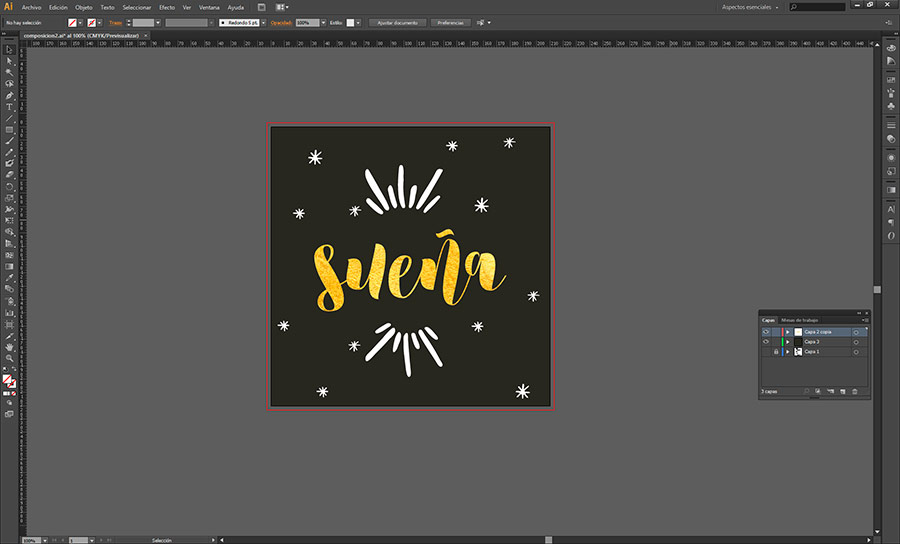Expand the Capa 1 layer contents
The height and width of the screenshot is (544, 900).
pyautogui.click(x=788, y=352)
